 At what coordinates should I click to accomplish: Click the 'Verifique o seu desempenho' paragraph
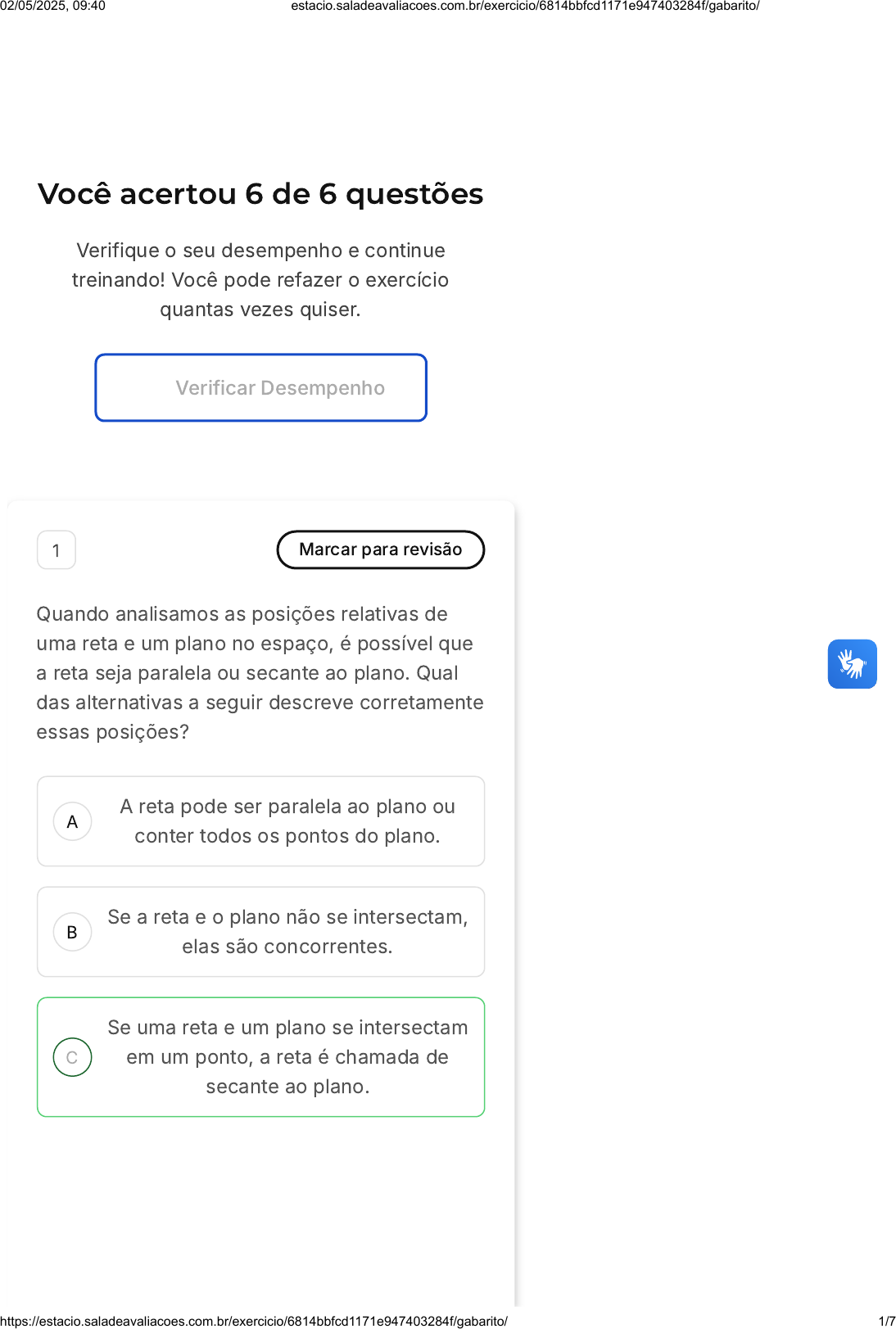click(260, 280)
